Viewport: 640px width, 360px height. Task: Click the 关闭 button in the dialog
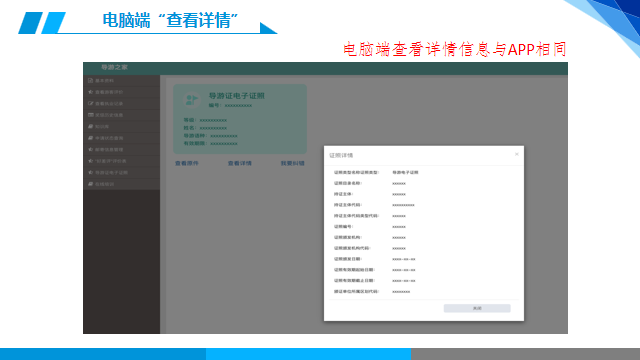tap(477, 308)
